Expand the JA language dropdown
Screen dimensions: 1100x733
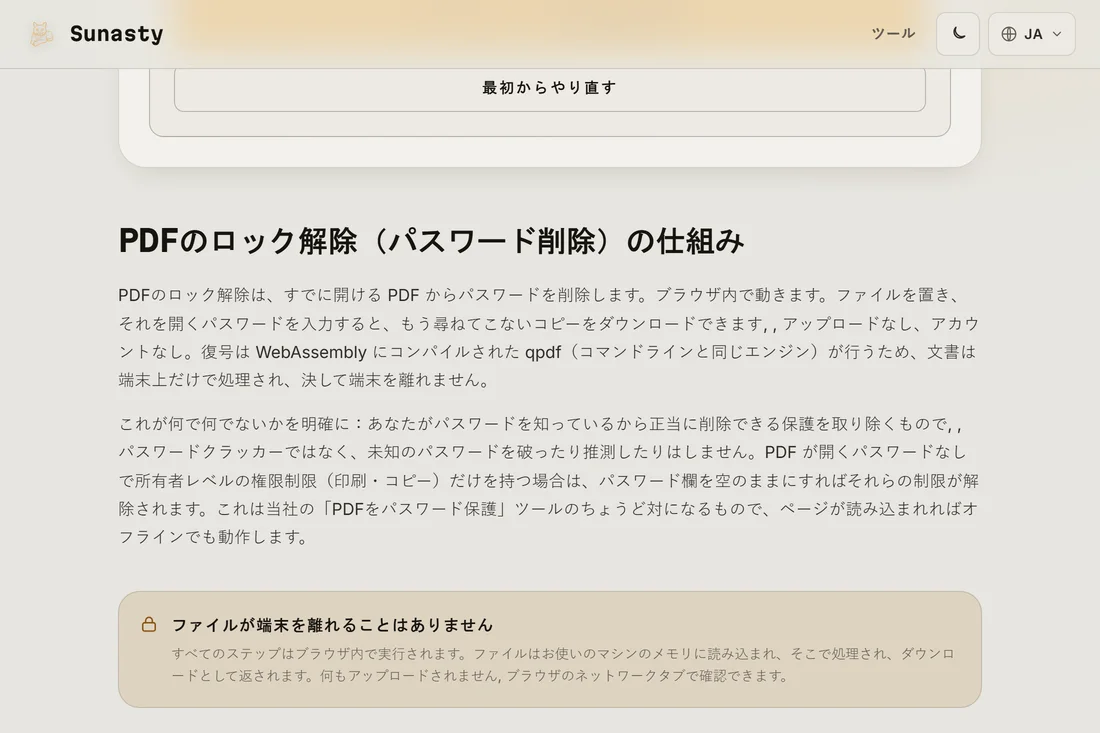pyautogui.click(x=1031, y=34)
